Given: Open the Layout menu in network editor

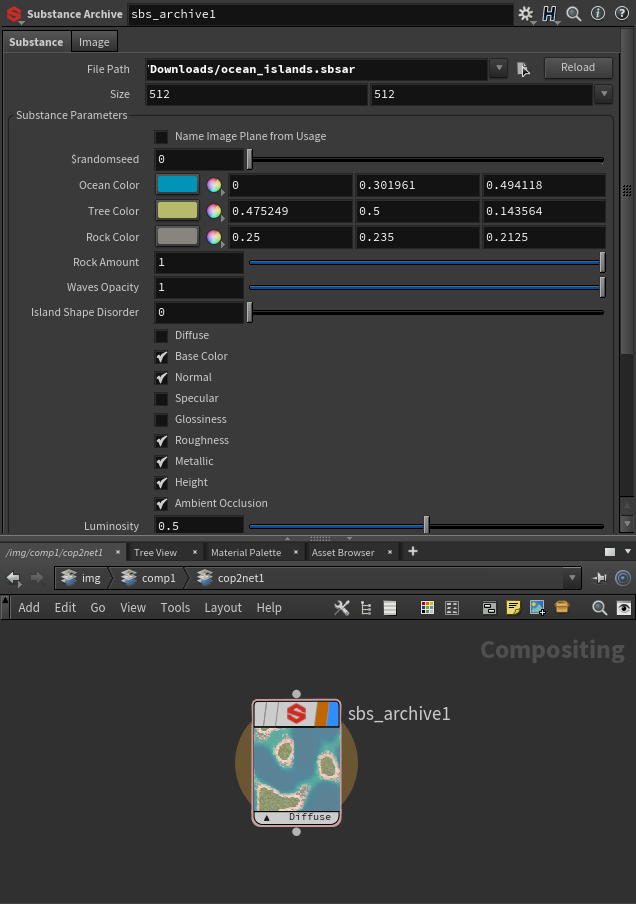Looking at the screenshot, I should 222,607.
